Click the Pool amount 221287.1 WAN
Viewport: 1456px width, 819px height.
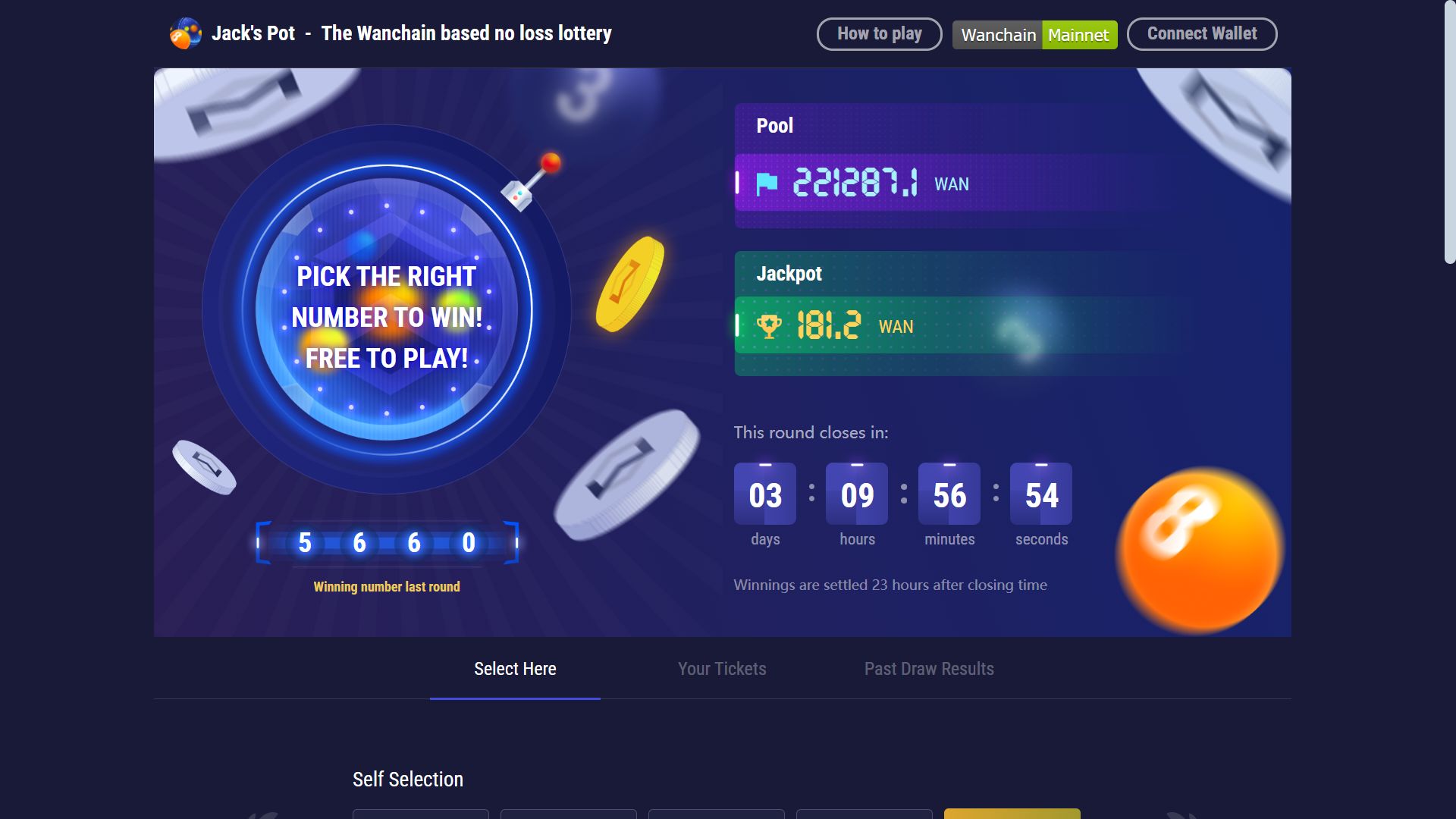[855, 184]
